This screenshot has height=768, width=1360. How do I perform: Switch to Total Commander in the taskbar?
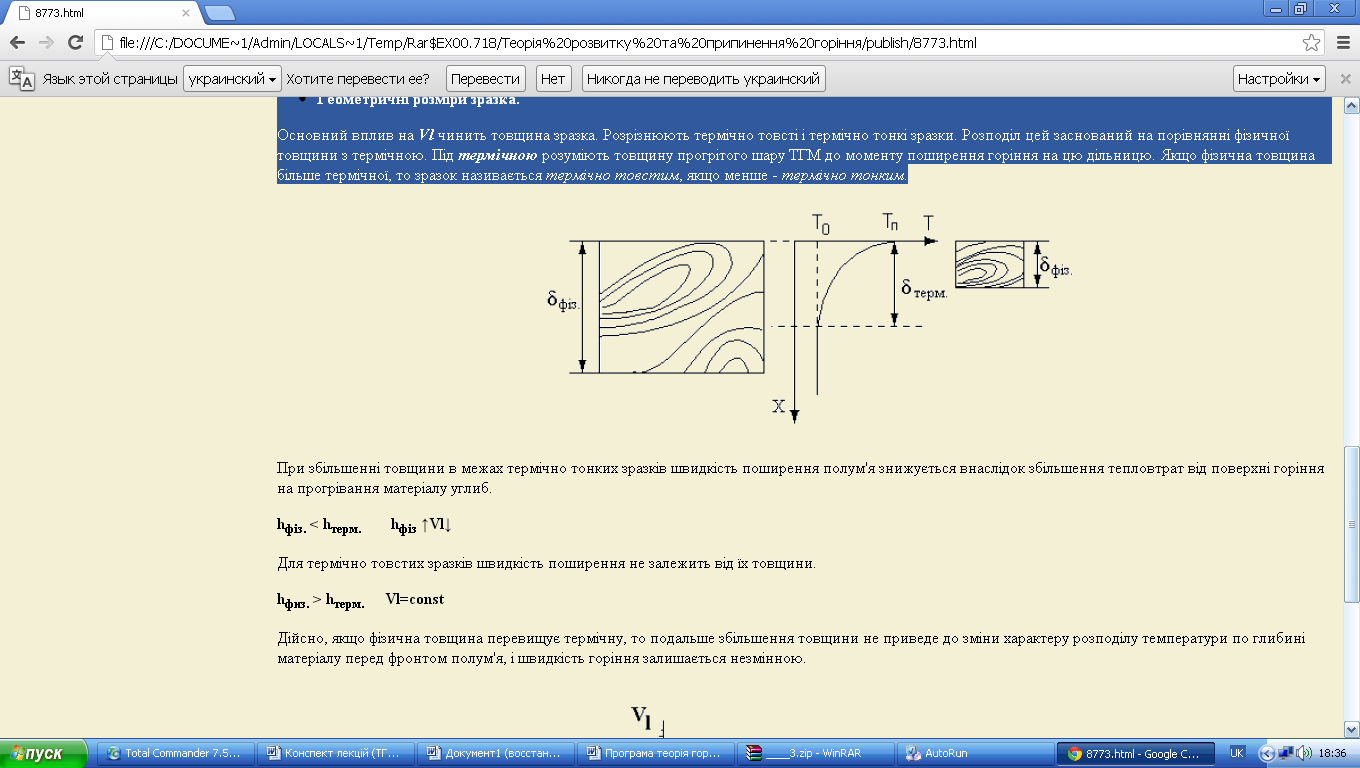(175, 754)
